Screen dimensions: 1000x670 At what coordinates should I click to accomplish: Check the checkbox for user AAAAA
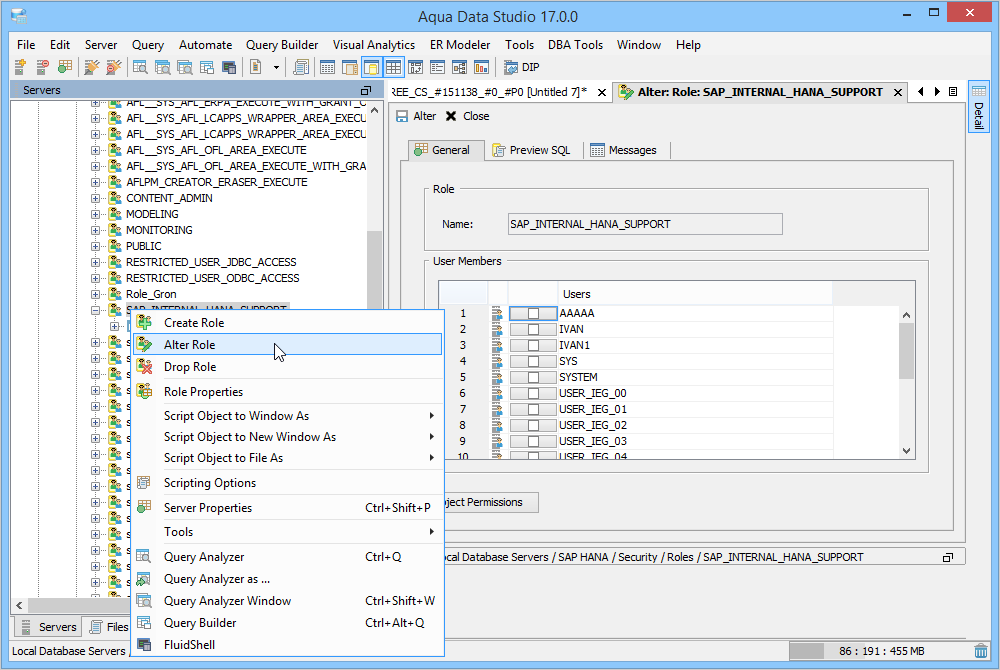(533, 313)
